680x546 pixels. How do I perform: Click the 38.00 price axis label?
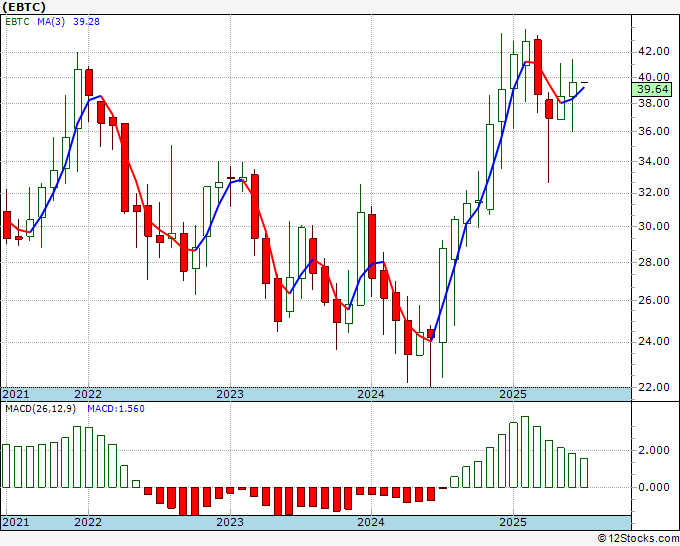click(654, 103)
